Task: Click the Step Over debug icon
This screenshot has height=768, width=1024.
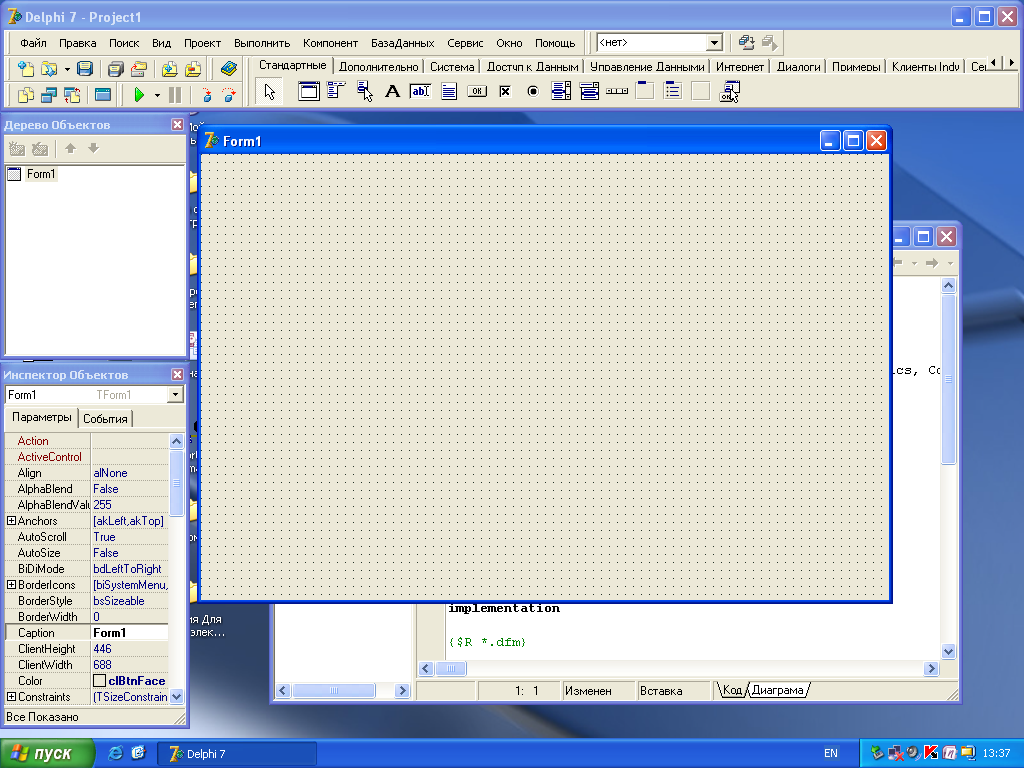Action: tap(229, 95)
